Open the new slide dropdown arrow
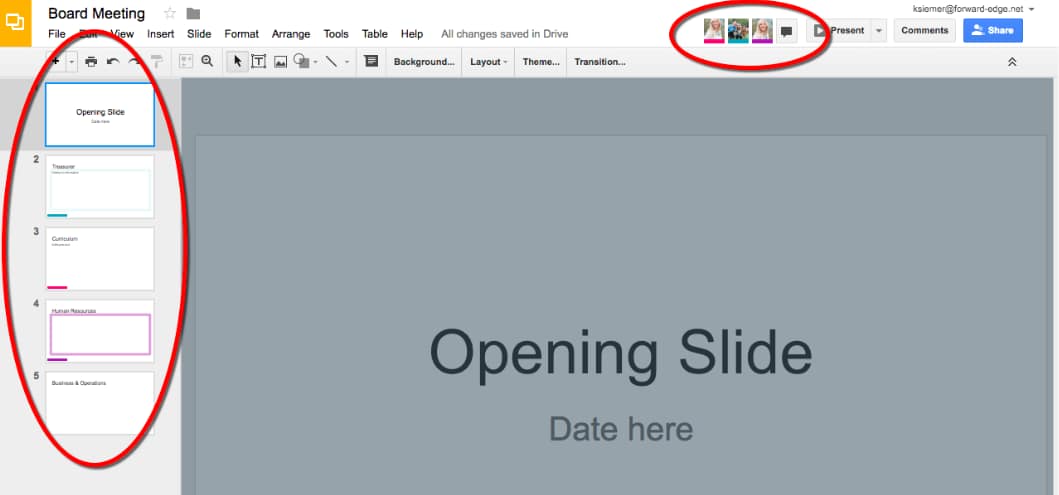This screenshot has height=495, width=1059. click(72, 62)
